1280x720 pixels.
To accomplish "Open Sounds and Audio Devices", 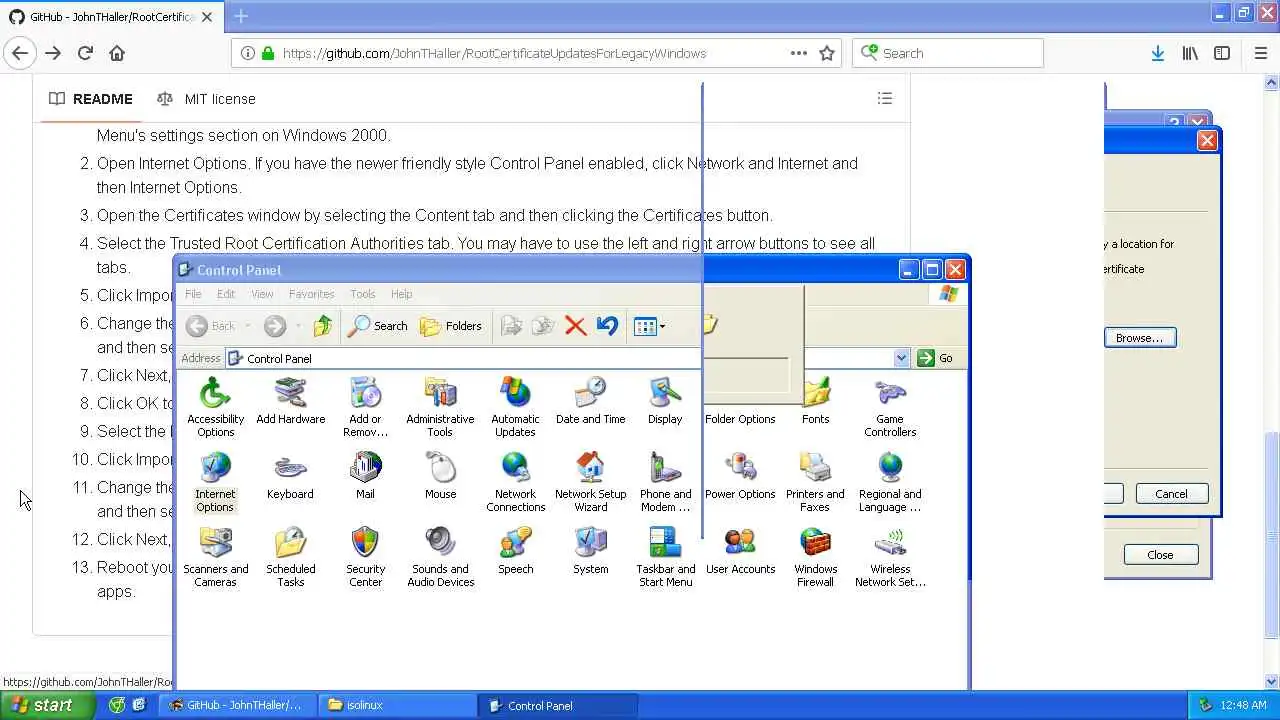I will [x=440, y=557].
